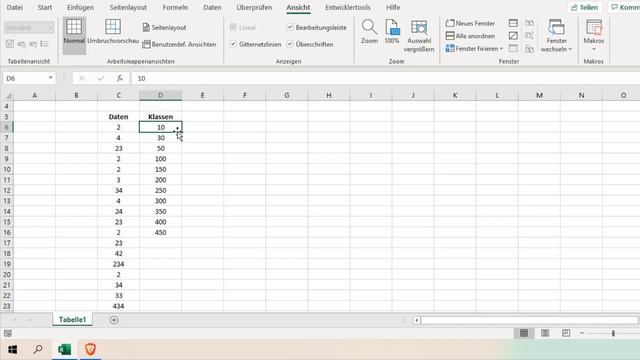Select the cell containing 42

pos(118,253)
